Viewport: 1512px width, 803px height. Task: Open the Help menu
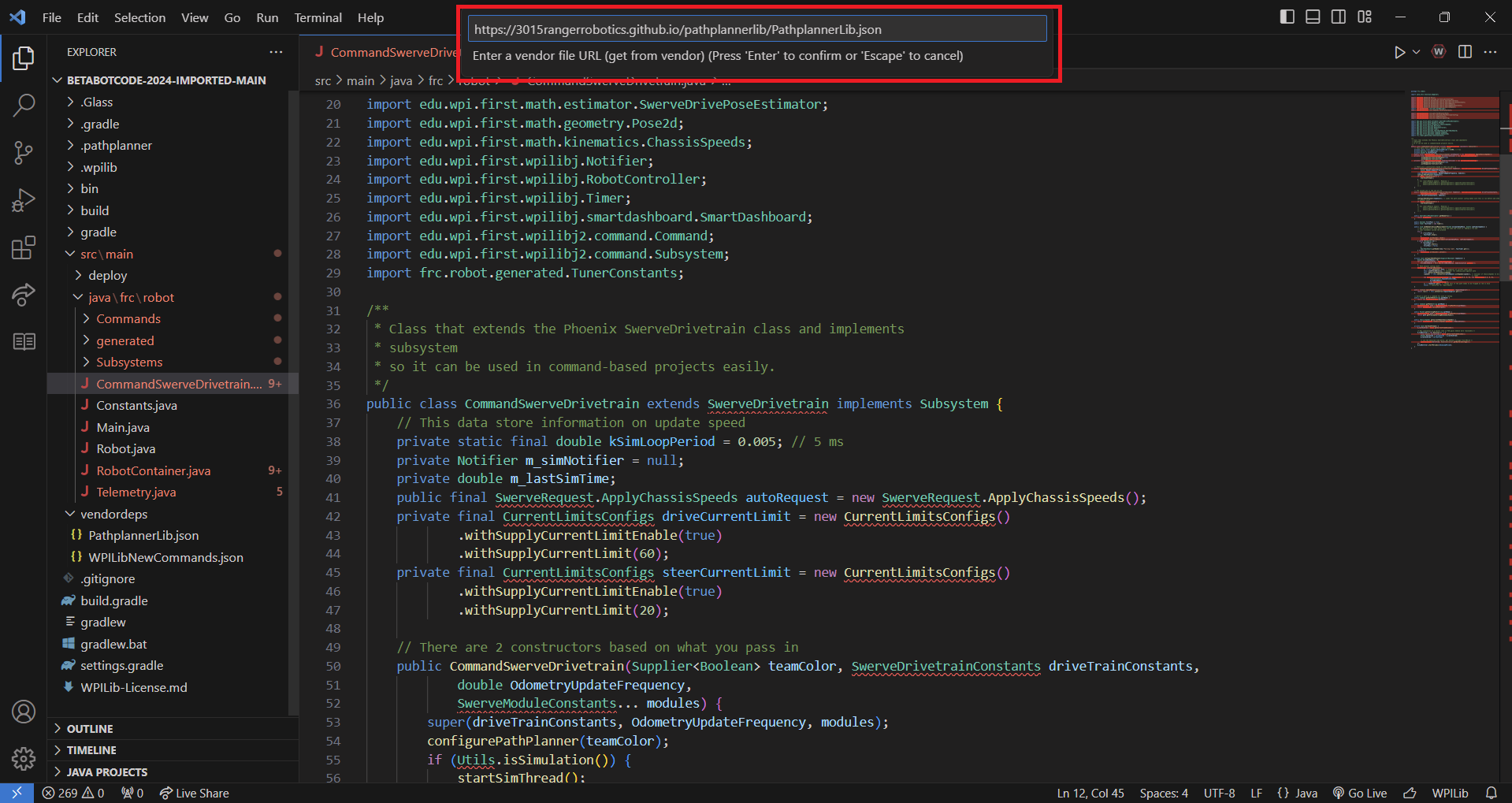370,17
